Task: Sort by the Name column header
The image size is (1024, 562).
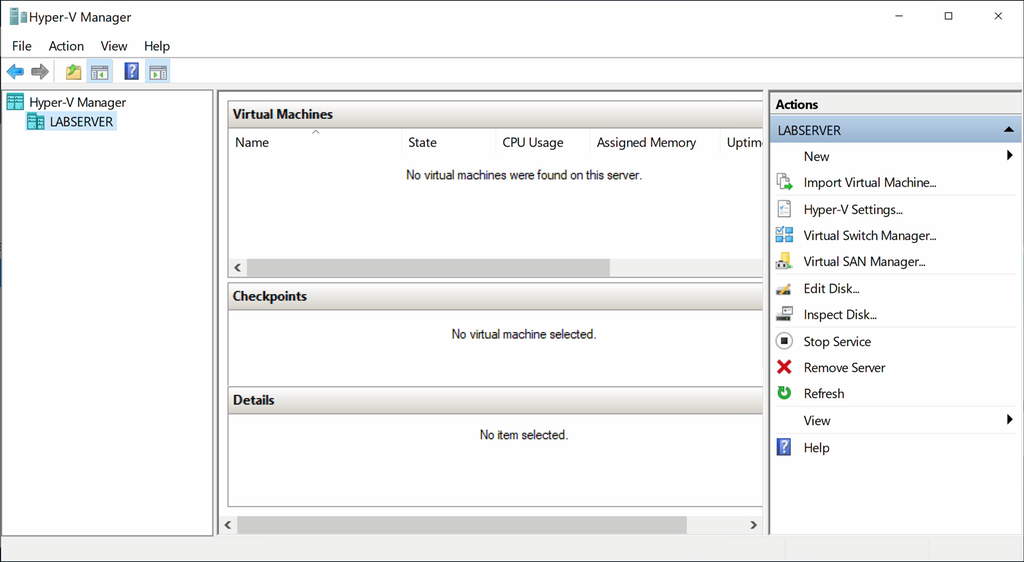Action: 315,142
